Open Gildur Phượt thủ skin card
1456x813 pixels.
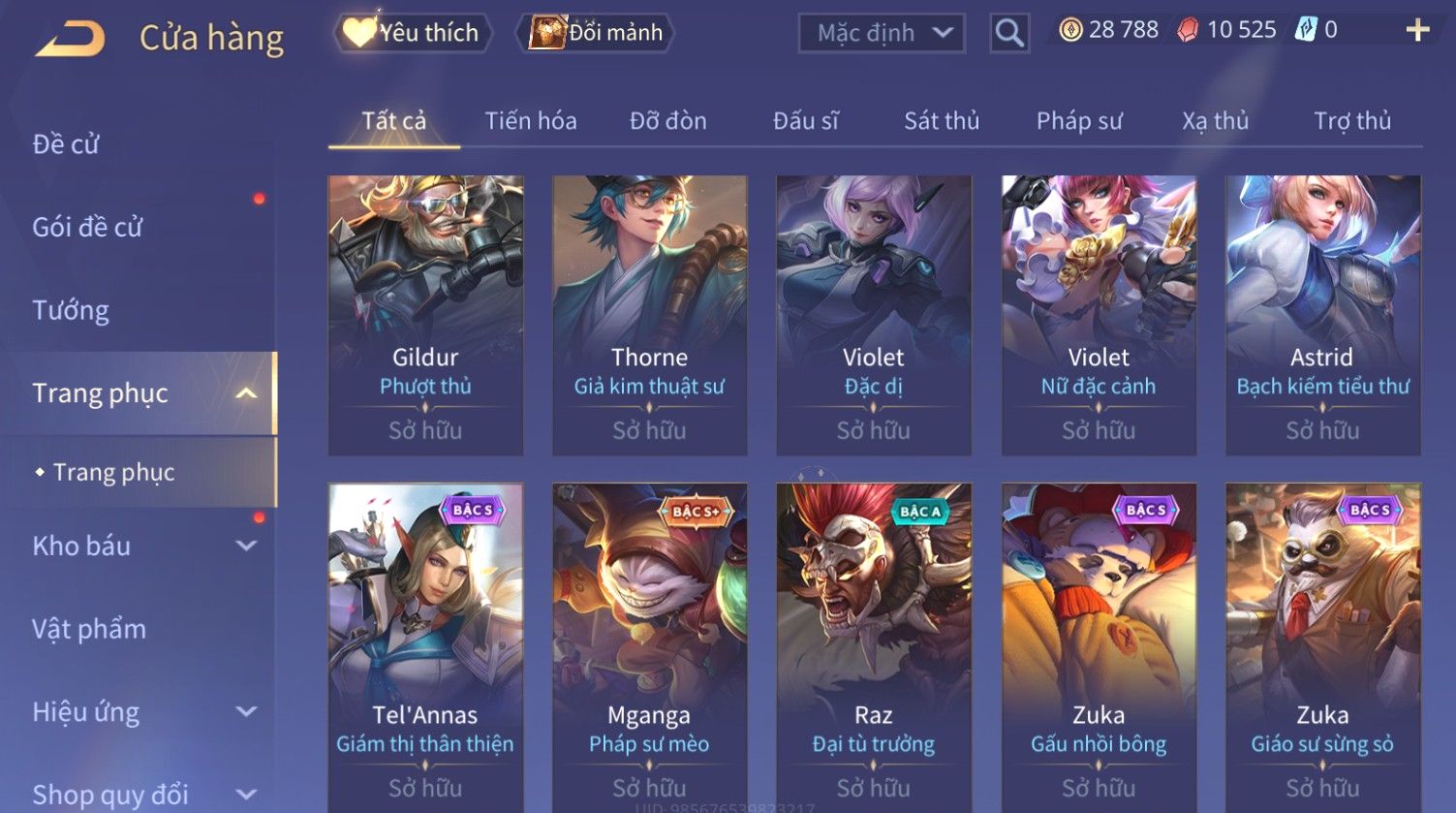click(x=425, y=316)
